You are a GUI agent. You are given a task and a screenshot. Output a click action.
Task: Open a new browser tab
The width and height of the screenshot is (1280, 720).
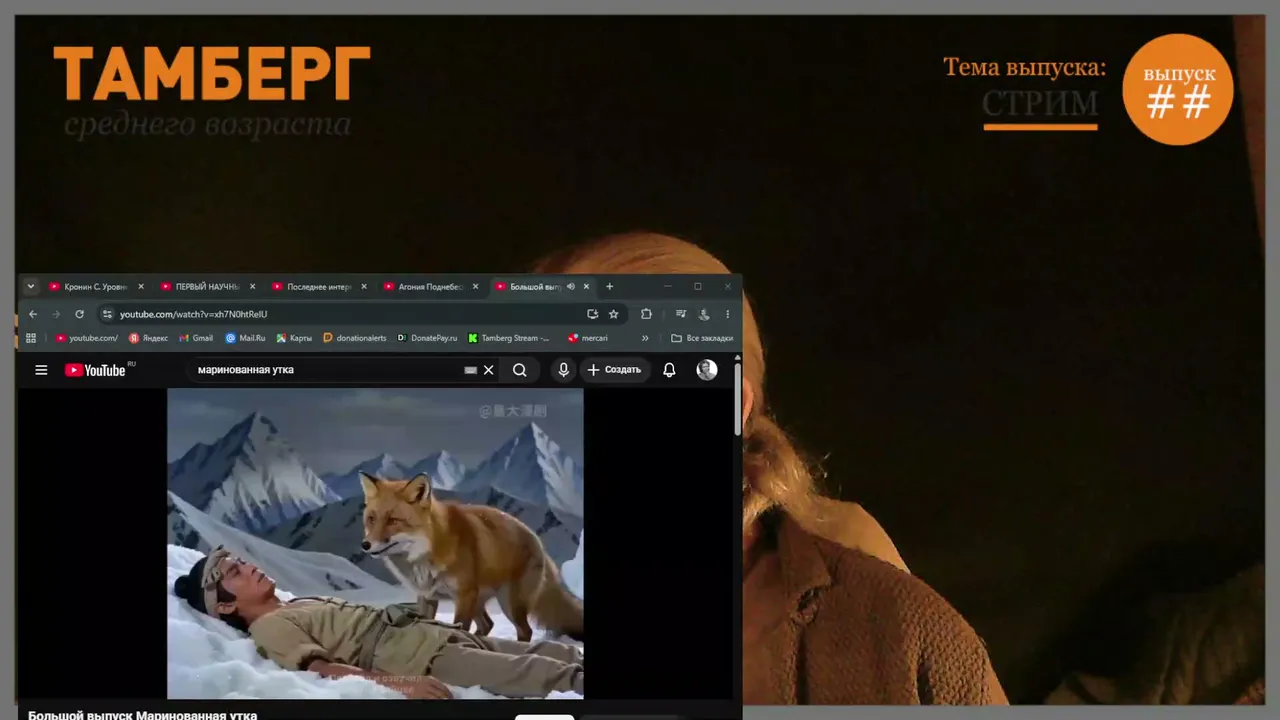[x=610, y=287]
